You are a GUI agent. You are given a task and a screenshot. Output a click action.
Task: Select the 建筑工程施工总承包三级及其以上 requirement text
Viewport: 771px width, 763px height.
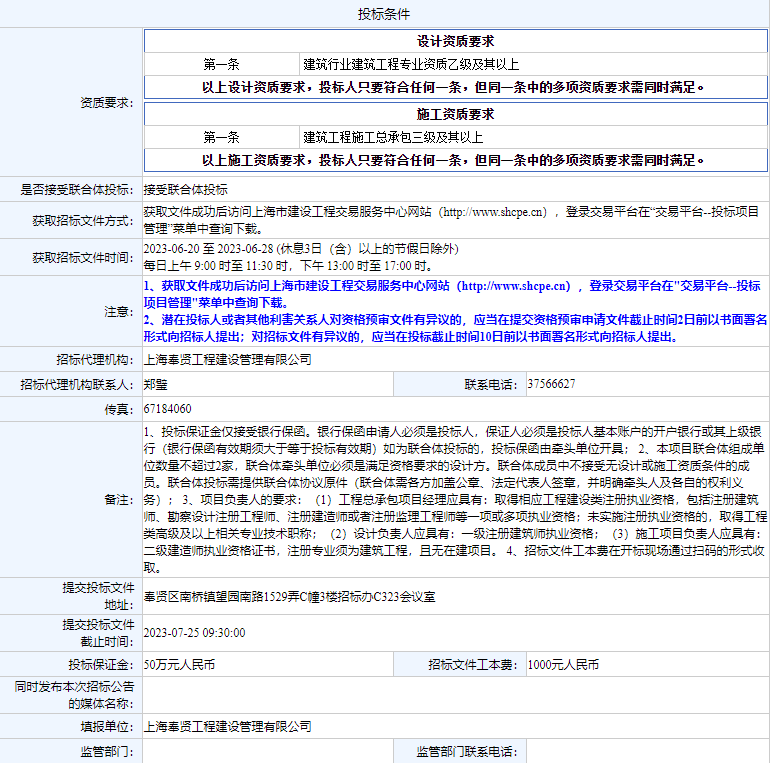point(393,137)
